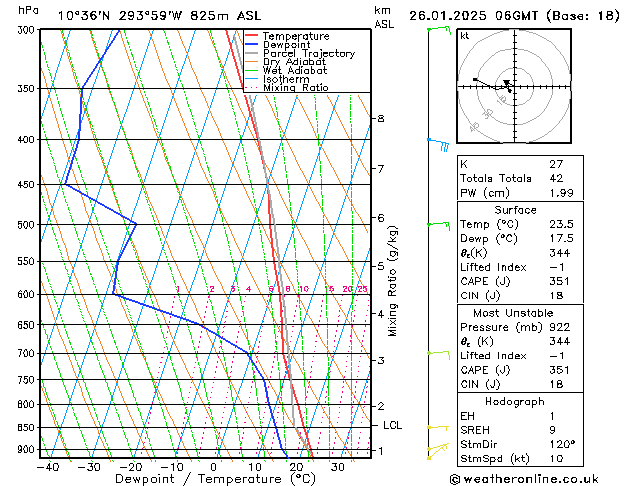Click the PW (cm) value 1.99

562,193
